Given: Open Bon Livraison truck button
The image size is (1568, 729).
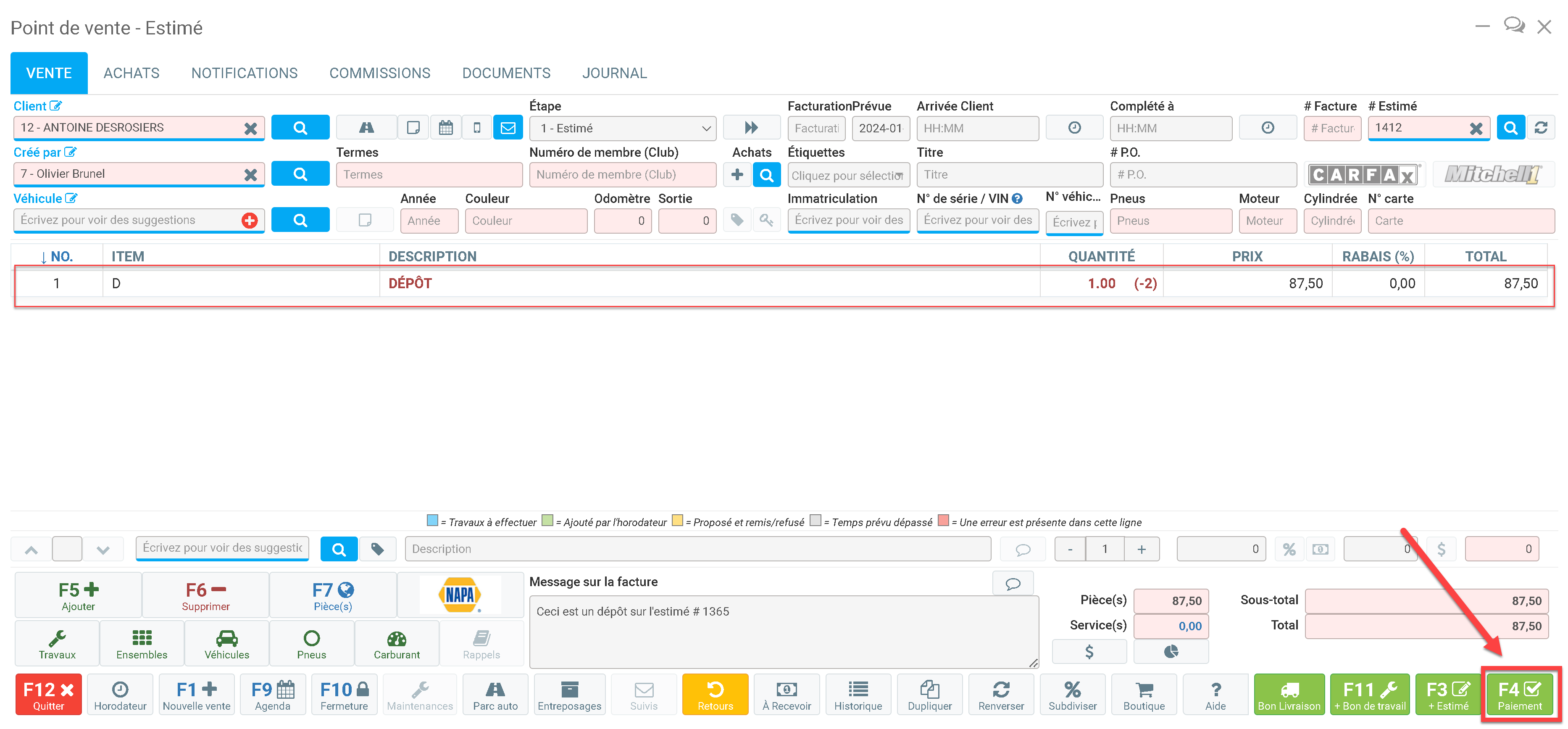Looking at the screenshot, I should click(x=1289, y=694).
